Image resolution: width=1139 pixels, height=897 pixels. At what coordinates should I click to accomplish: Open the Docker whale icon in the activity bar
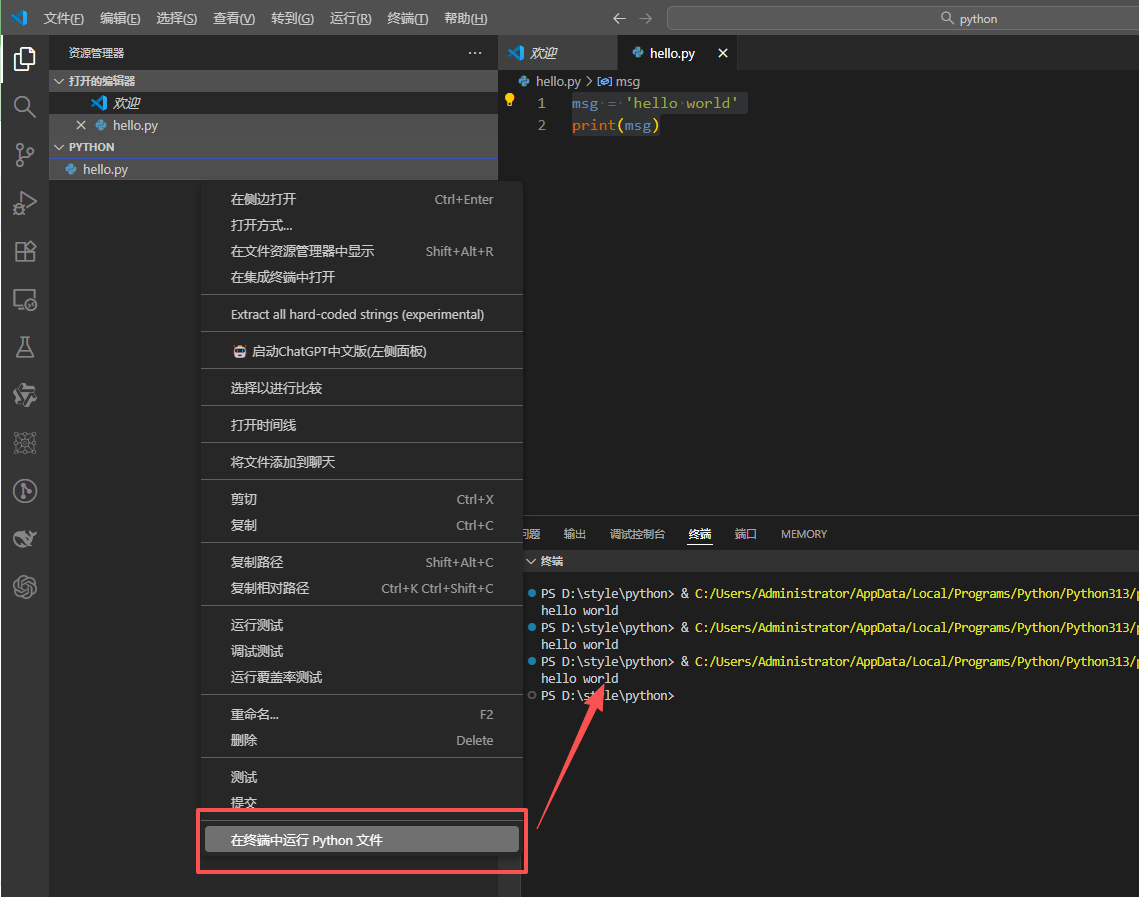(x=25, y=539)
